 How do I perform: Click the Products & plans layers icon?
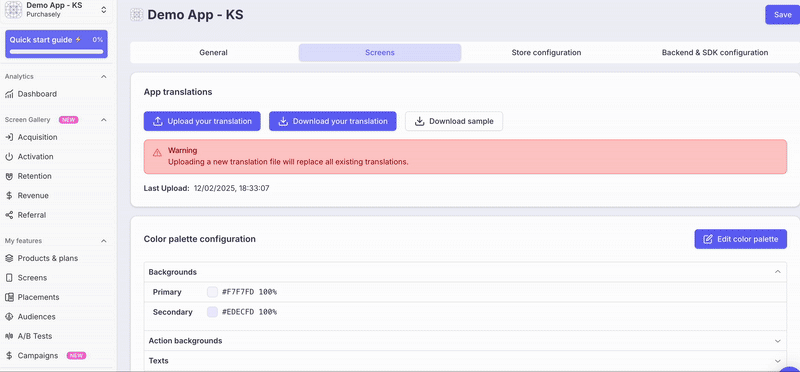click(9, 258)
